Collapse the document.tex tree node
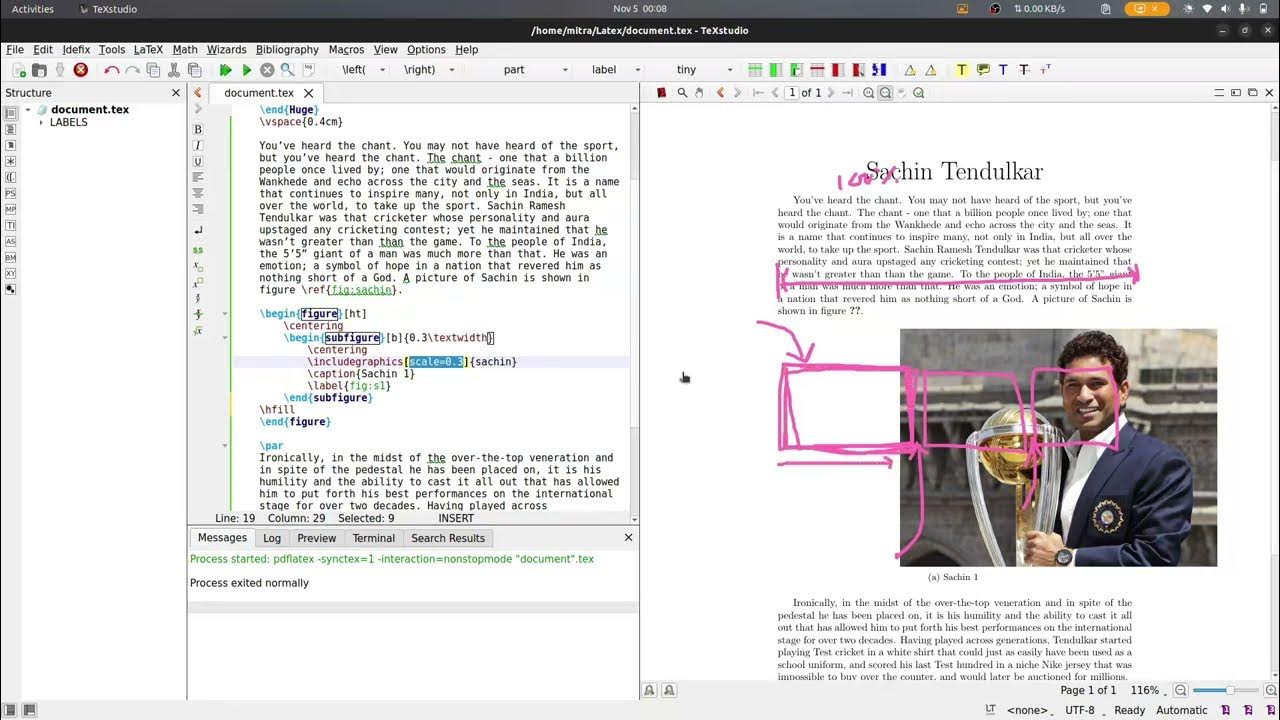The width and height of the screenshot is (1280, 720). pyautogui.click(x=28, y=110)
